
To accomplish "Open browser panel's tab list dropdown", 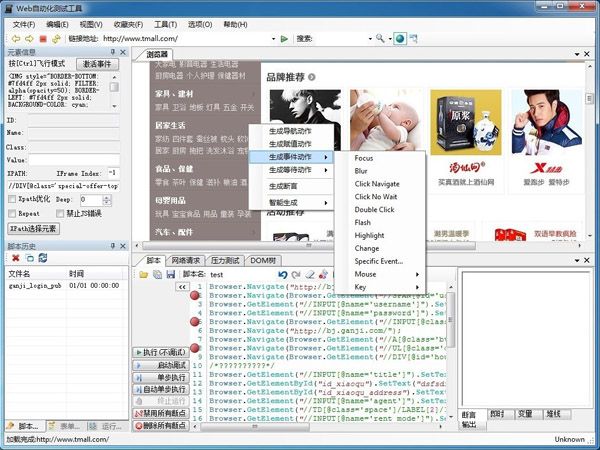I will coord(577,54).
